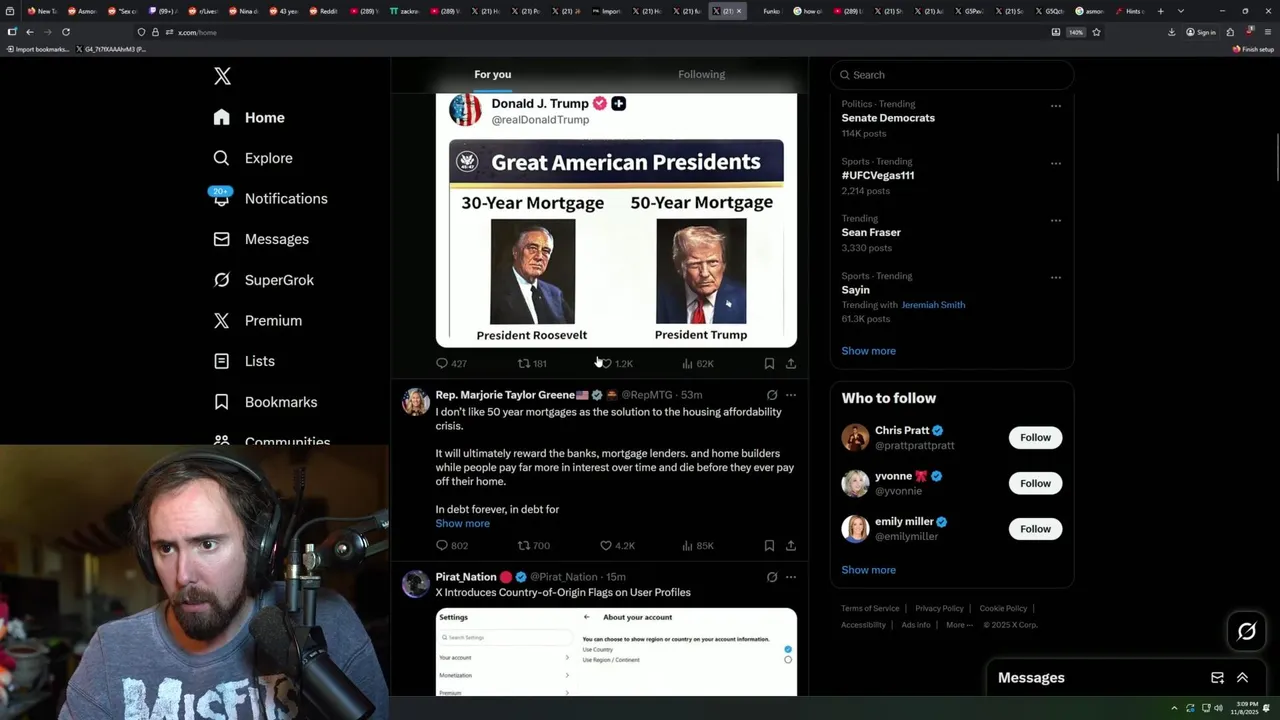This screenshot has width=1280, height=720.
Task: Click Donald J. Trump's profile avatar
Action: point(465,109)
